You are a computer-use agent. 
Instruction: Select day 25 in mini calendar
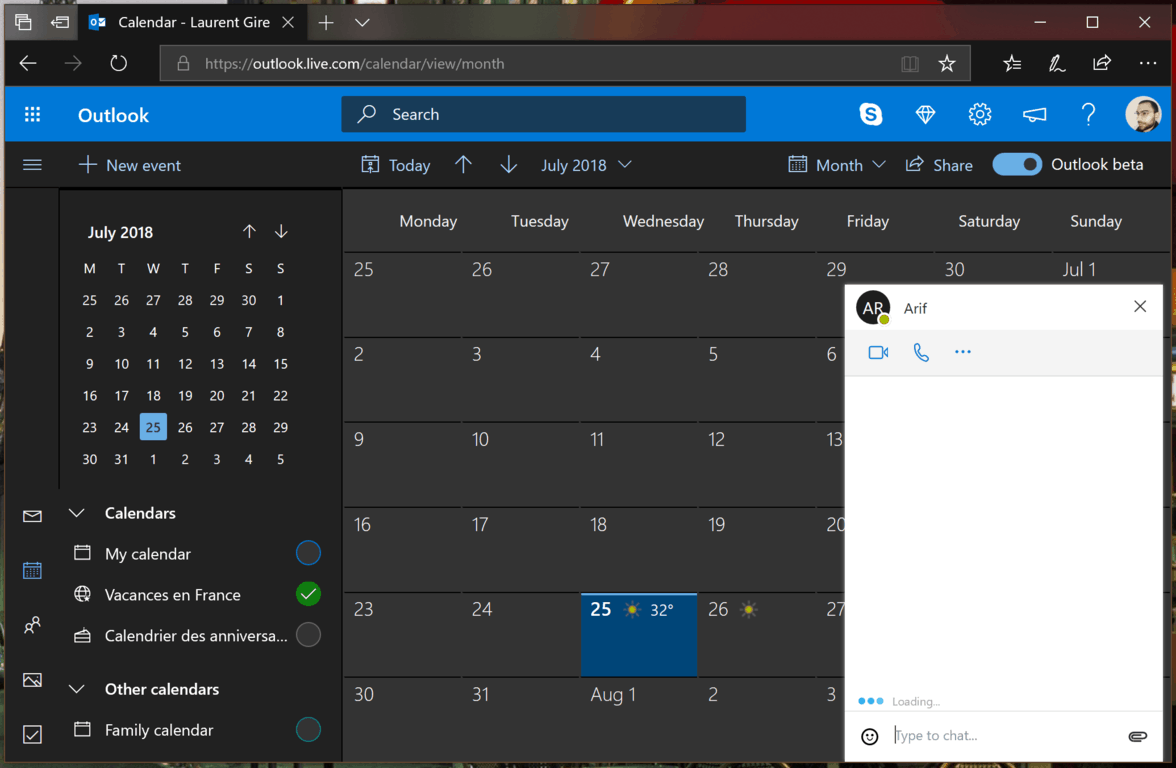[x=153, y=427]
